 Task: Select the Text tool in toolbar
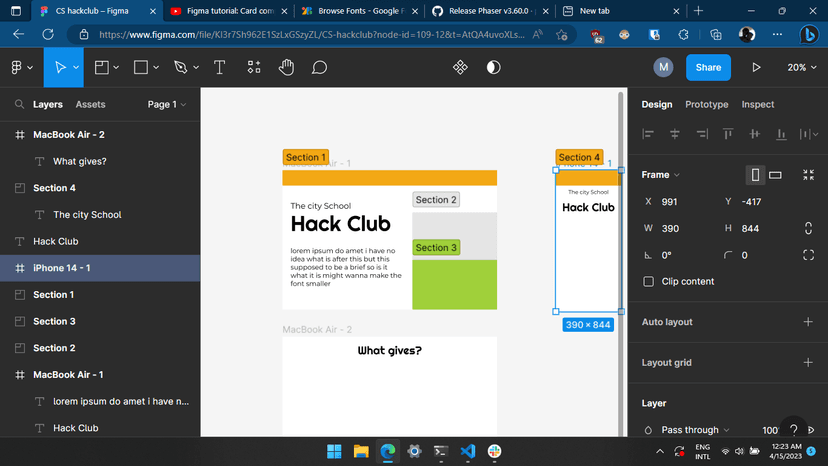(x=219, y=67)
